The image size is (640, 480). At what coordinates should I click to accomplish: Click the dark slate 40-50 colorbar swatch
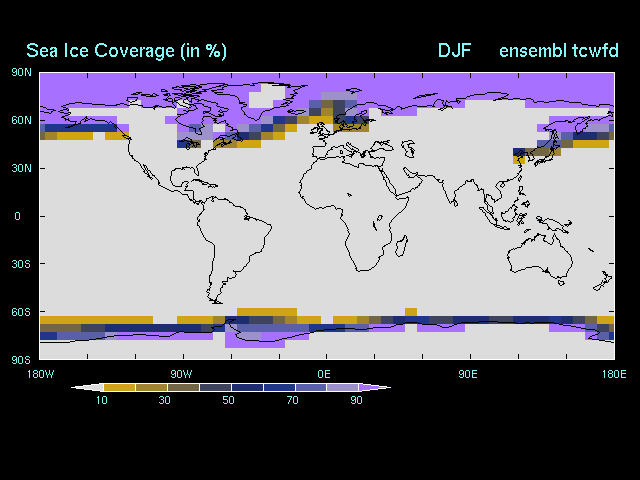[215, 387]
